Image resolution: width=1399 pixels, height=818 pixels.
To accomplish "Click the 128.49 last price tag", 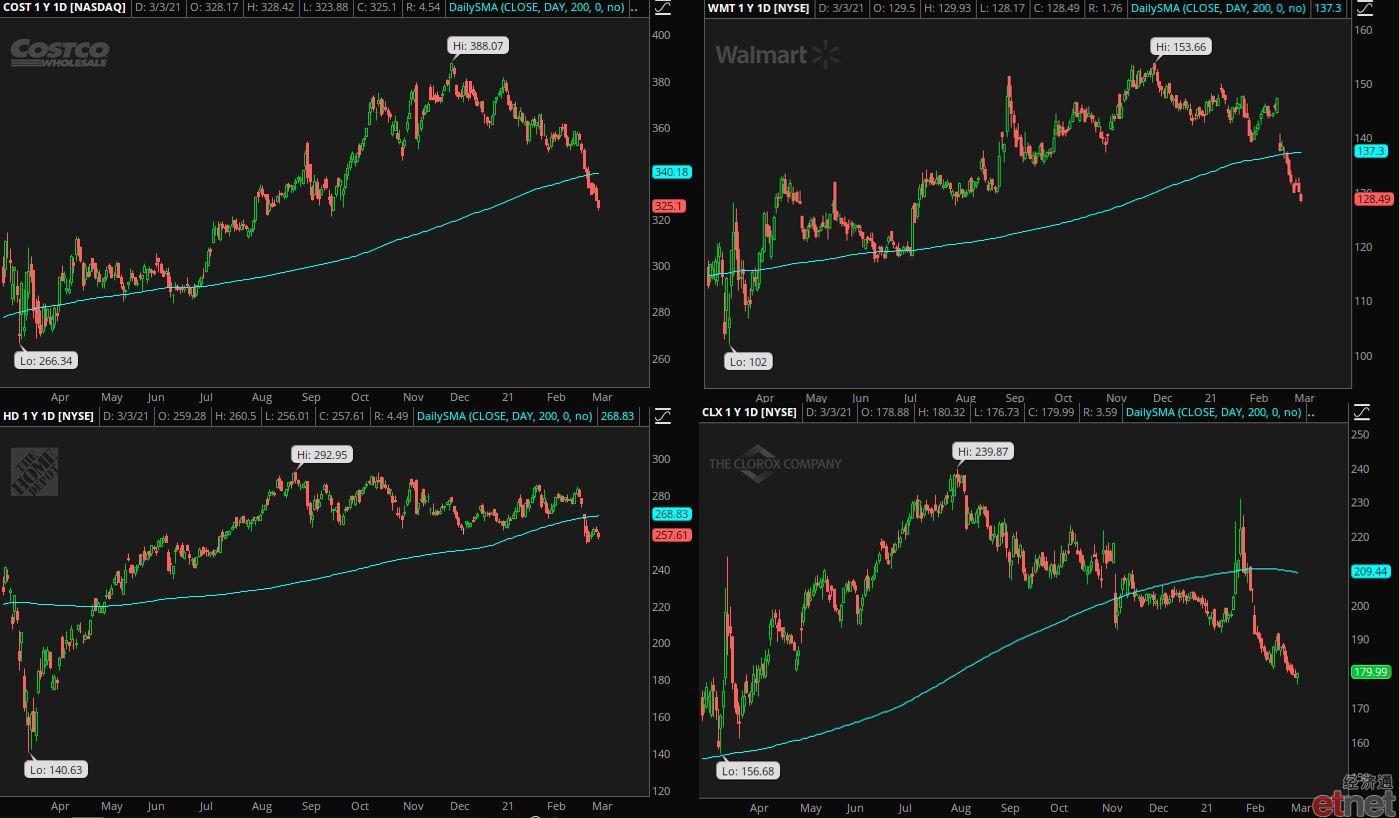I will [1373, 199].
